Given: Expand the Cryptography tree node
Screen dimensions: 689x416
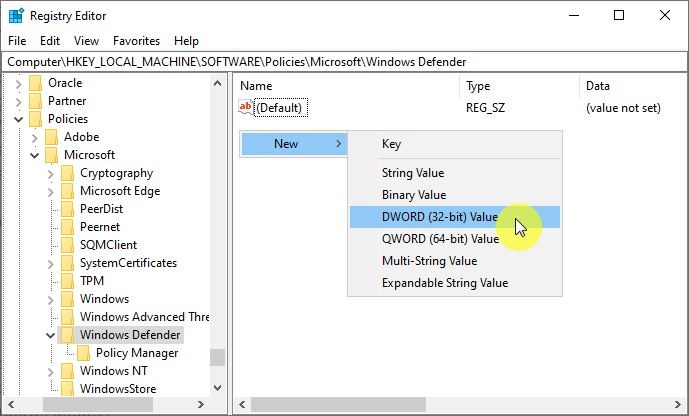Looking at the screenshot, I should tap(50, 174).
